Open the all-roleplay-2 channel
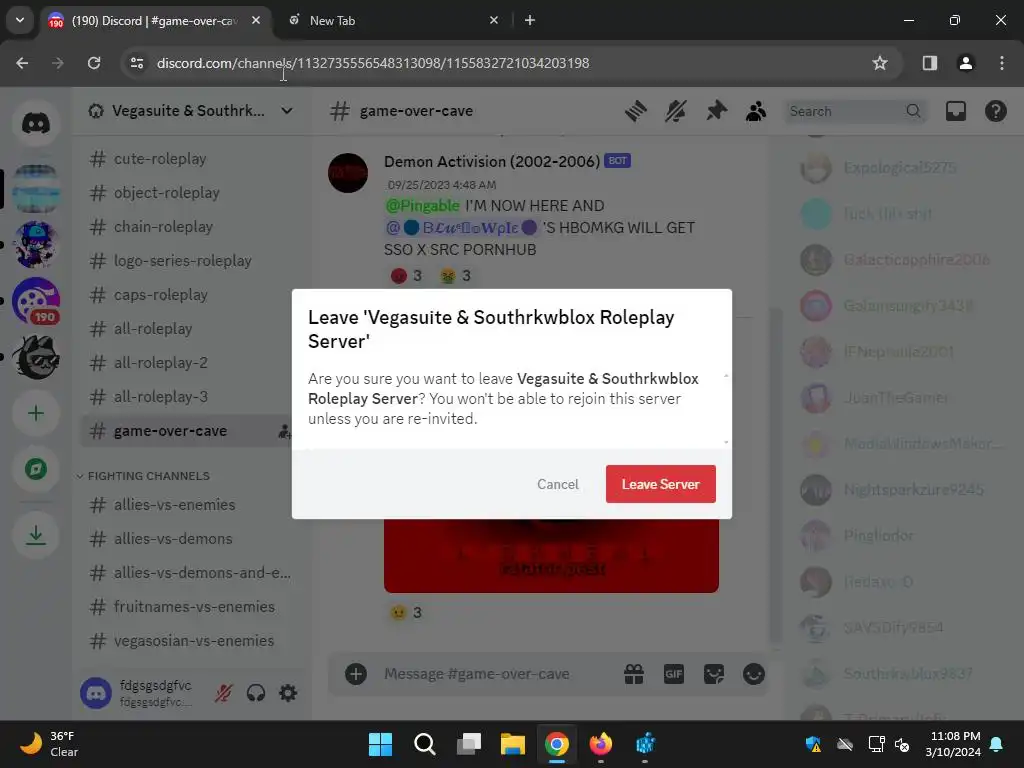This screenshot has height=768, width=1024. click(x=161, y=362)
